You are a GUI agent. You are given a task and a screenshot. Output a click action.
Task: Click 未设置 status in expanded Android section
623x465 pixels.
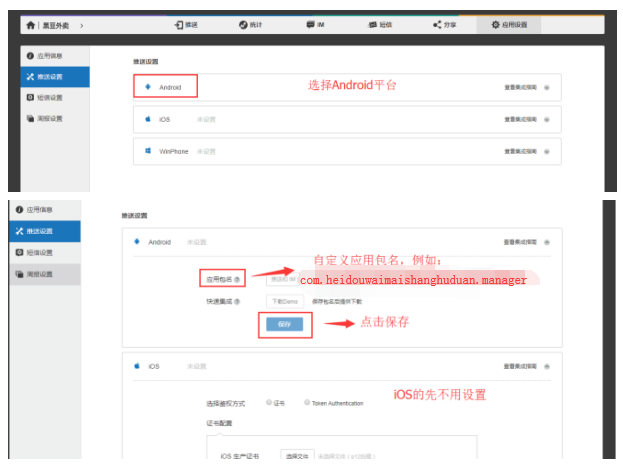click(197, 242)
